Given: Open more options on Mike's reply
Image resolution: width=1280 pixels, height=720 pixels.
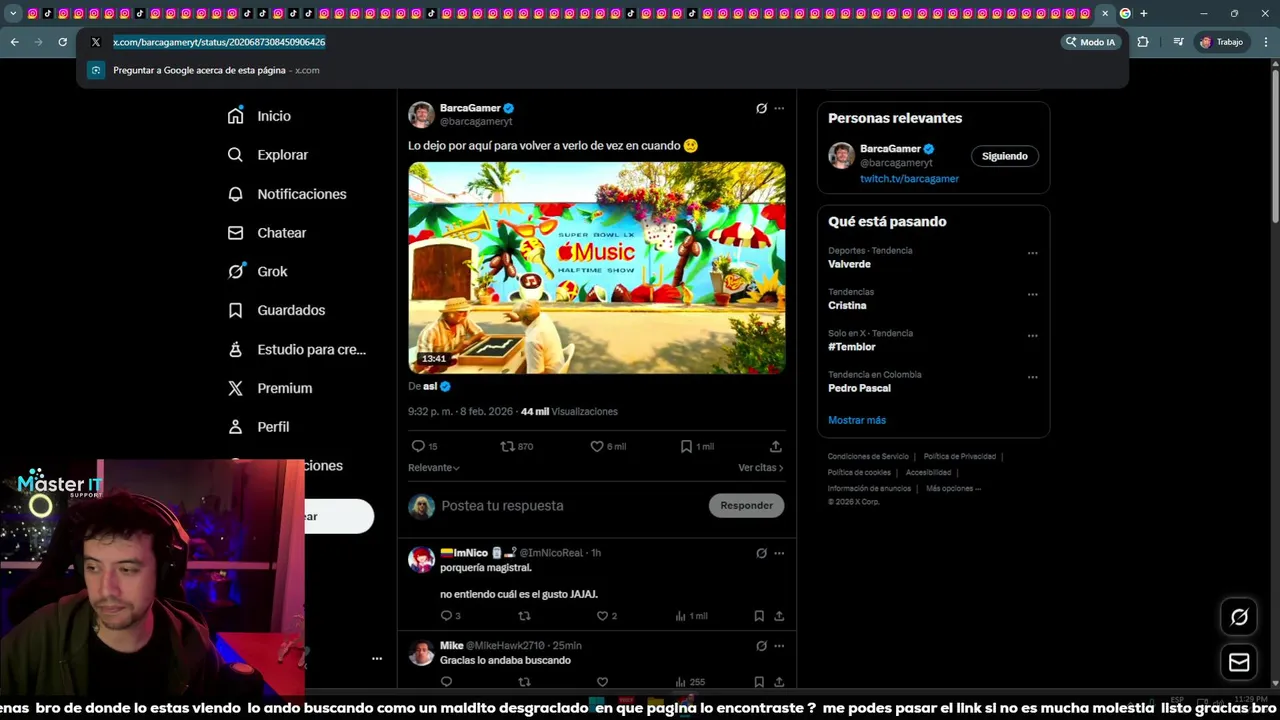Looking at the screenshot, I should [779, 646].
